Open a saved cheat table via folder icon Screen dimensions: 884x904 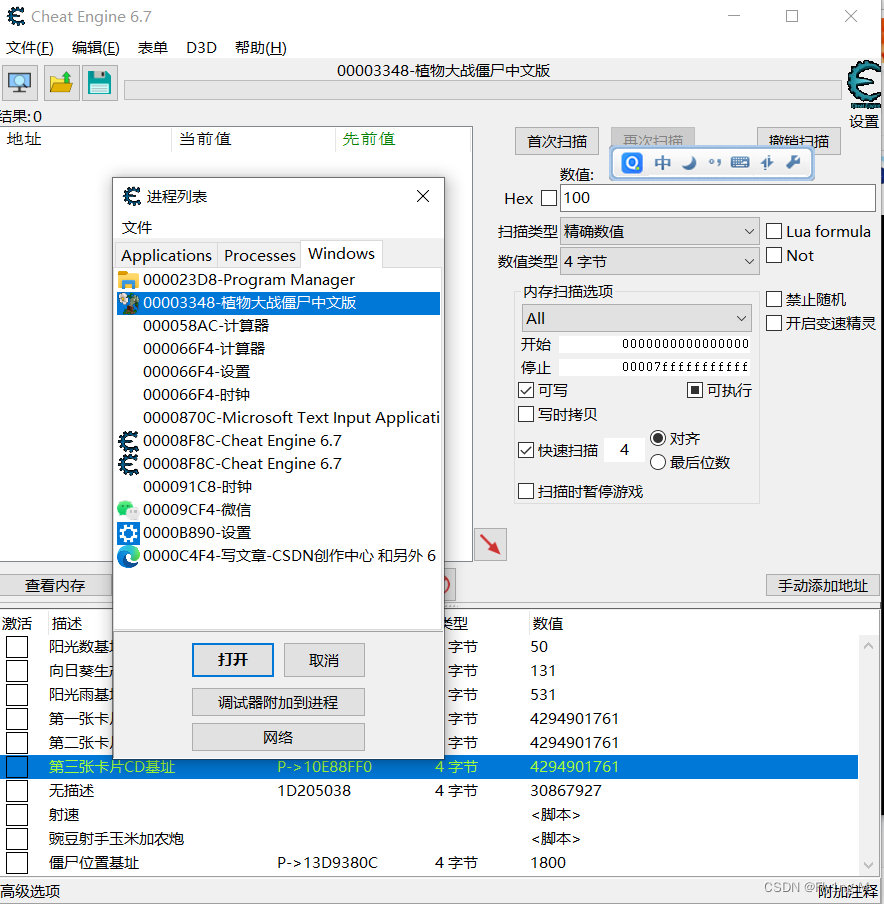[x=60, y=83]
